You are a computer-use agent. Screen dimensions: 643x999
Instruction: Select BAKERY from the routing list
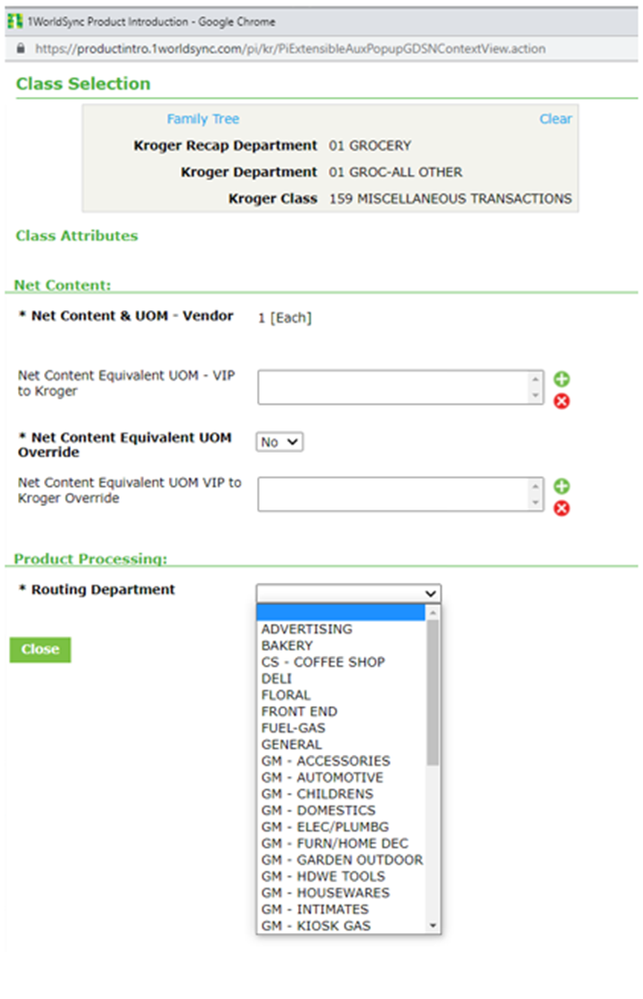pos(341,645)
